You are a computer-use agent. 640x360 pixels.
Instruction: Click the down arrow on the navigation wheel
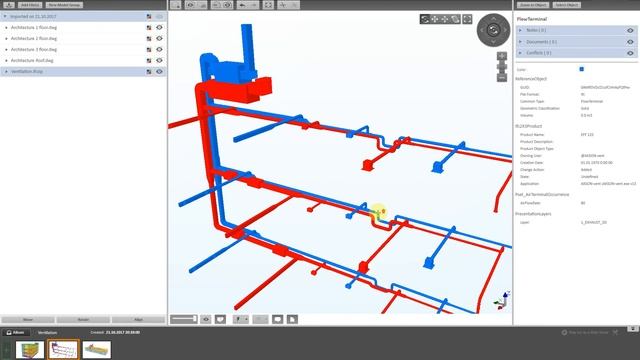click(x=493, y=42)
